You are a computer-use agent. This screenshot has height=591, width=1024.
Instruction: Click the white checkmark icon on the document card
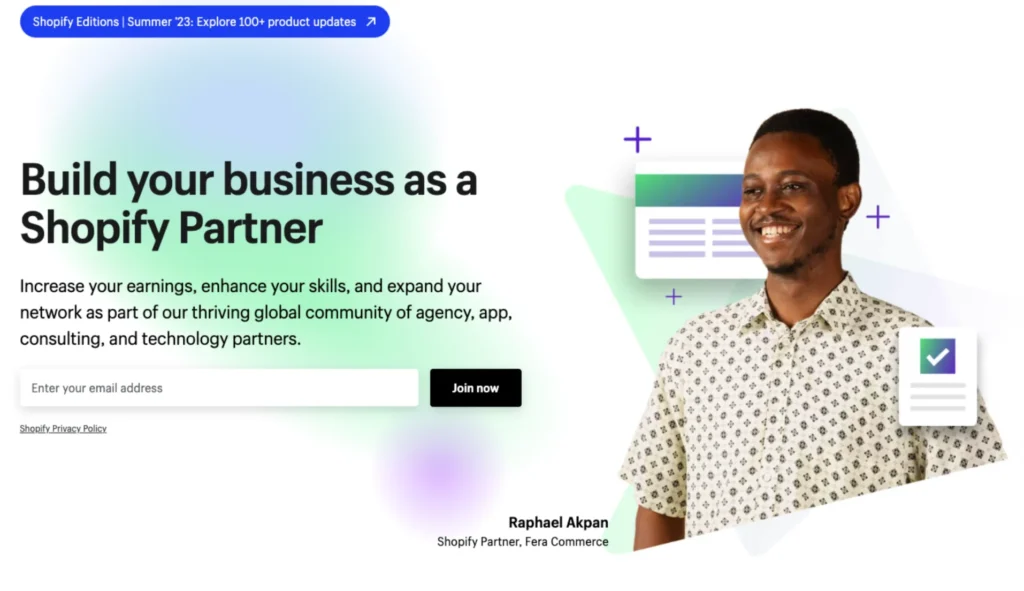coord(938,357)
